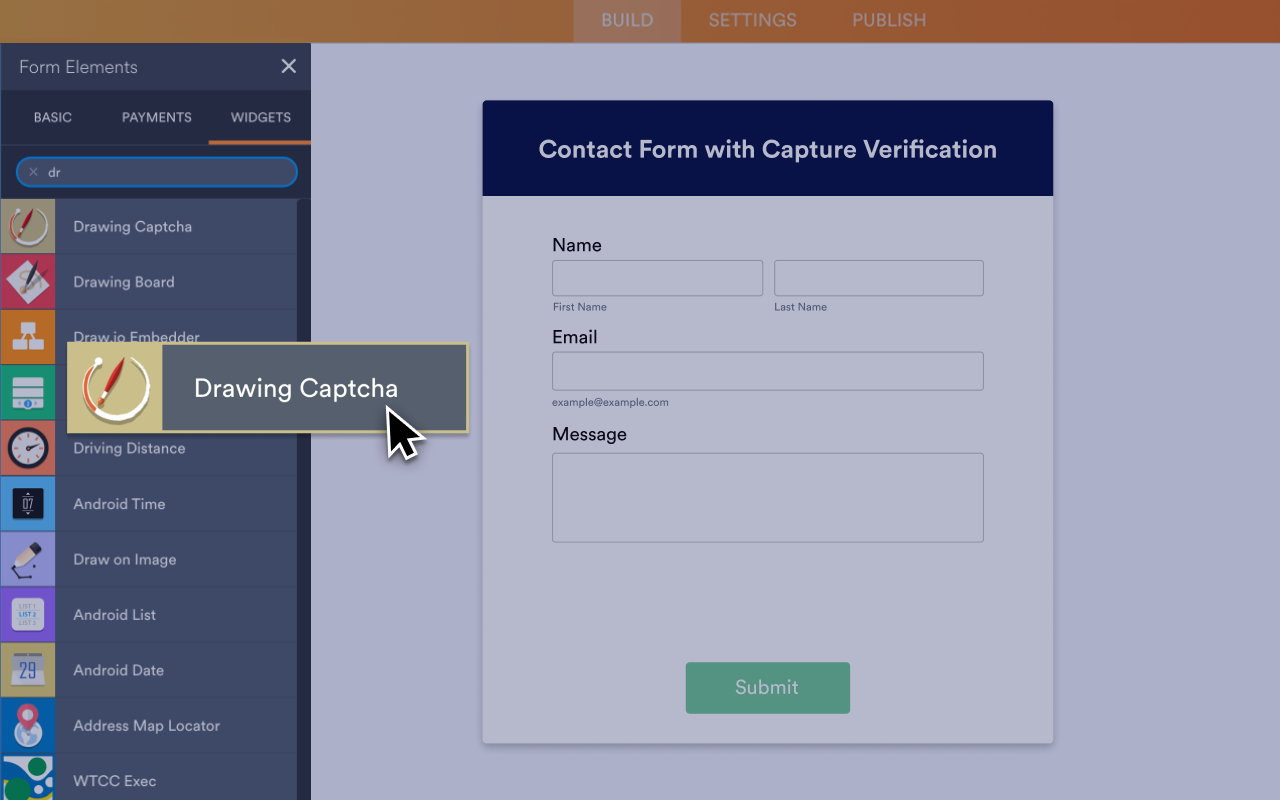Select the Drawing Captcha widget icon
Viewport: 1280px width, 800px height.
29,226
